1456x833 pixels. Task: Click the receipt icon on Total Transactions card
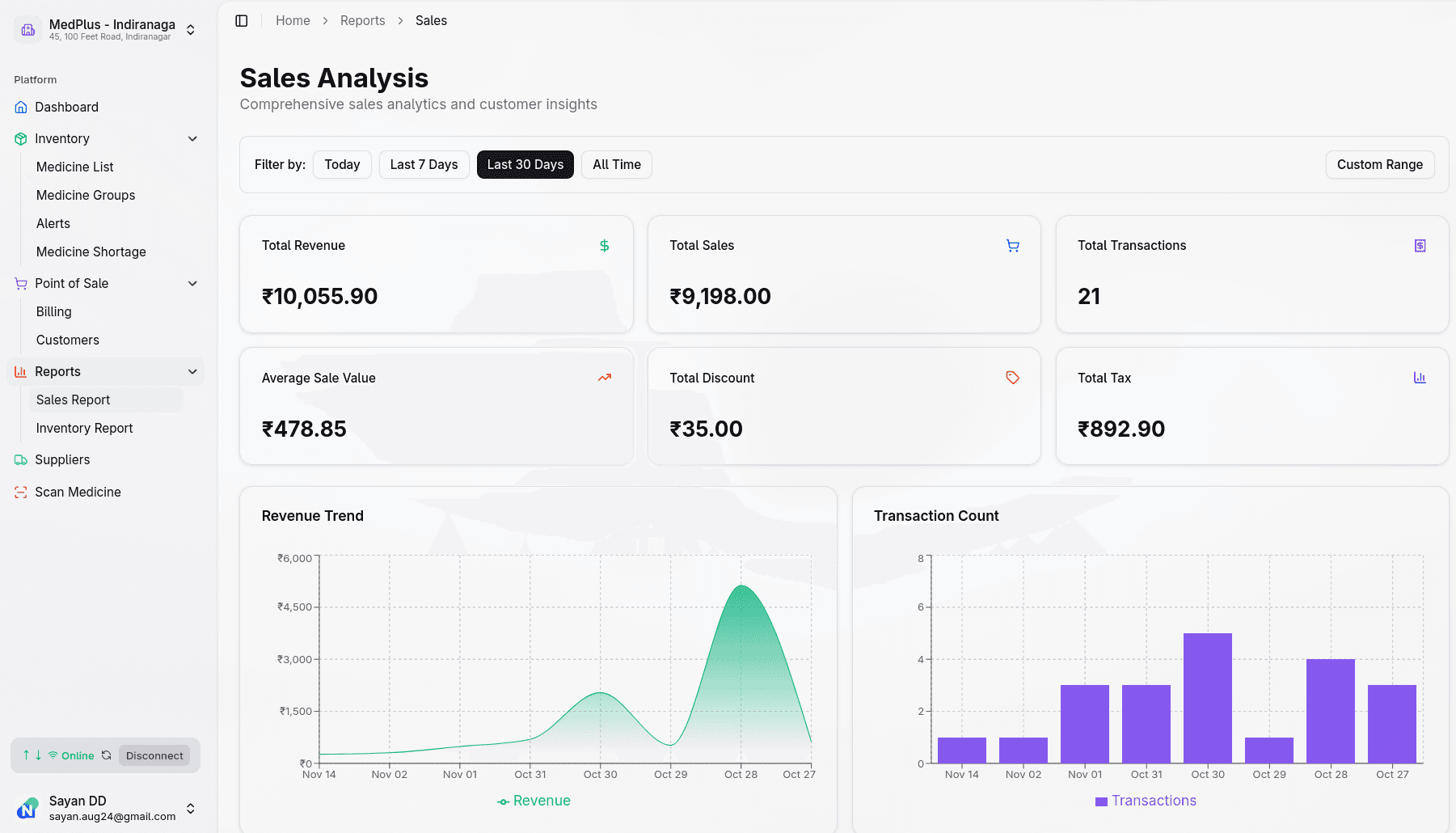point(1420,246)
